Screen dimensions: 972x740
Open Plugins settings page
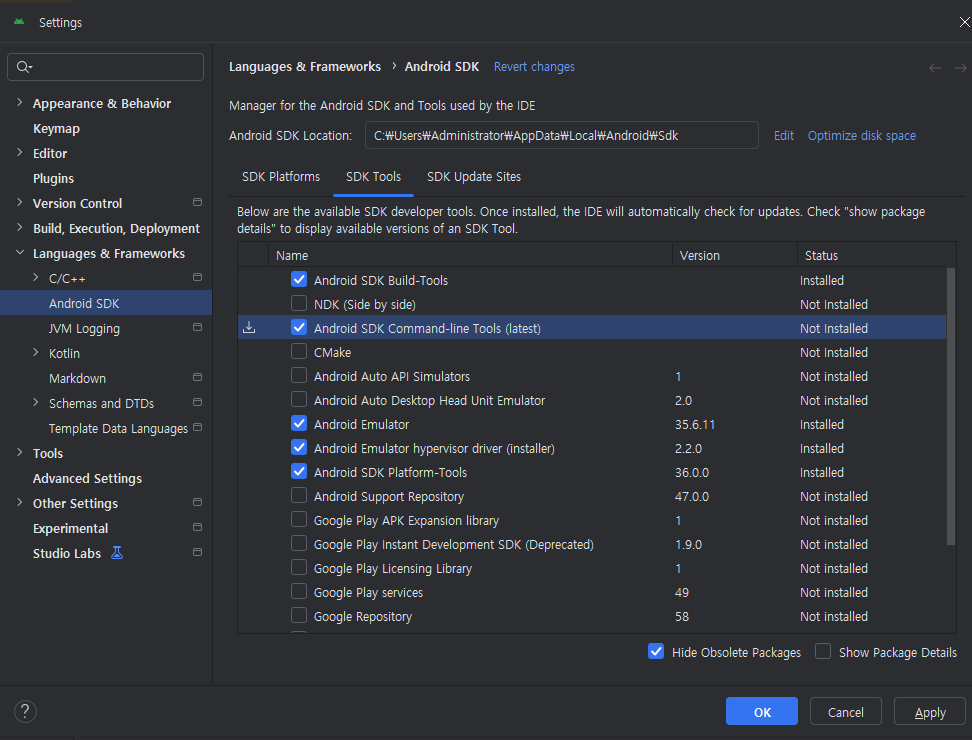(x=53, y=178)
